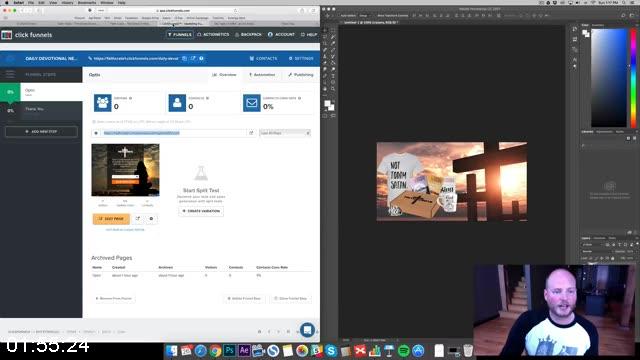Click the orange Edit Page button
The height and width of the screenshot is (360, 640).
click(111, 219)
